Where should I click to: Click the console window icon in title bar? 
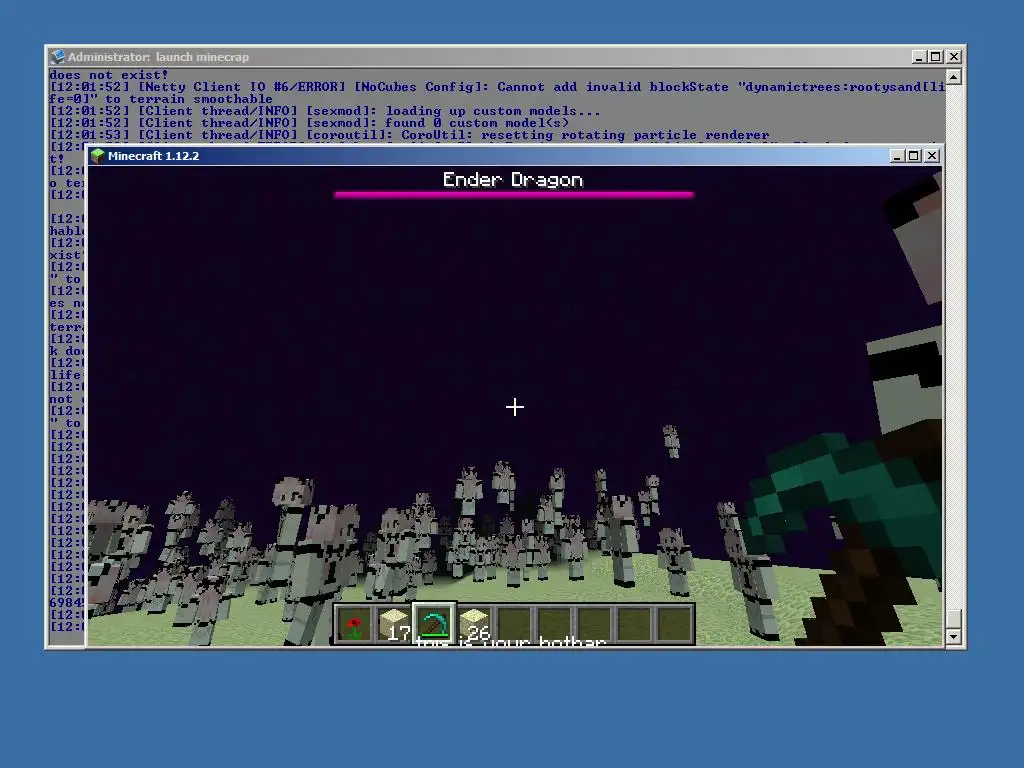[x=57, y=57]
